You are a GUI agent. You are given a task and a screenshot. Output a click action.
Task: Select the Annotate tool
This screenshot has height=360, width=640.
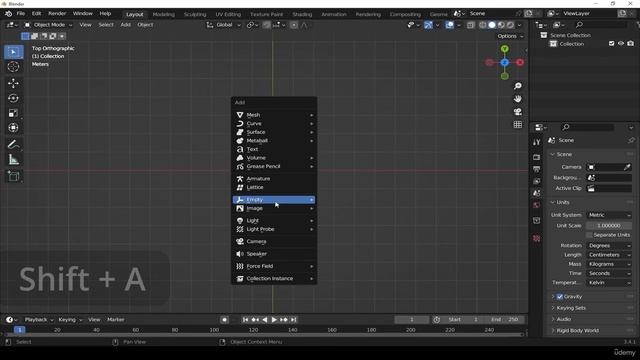[x=13, y=144]
